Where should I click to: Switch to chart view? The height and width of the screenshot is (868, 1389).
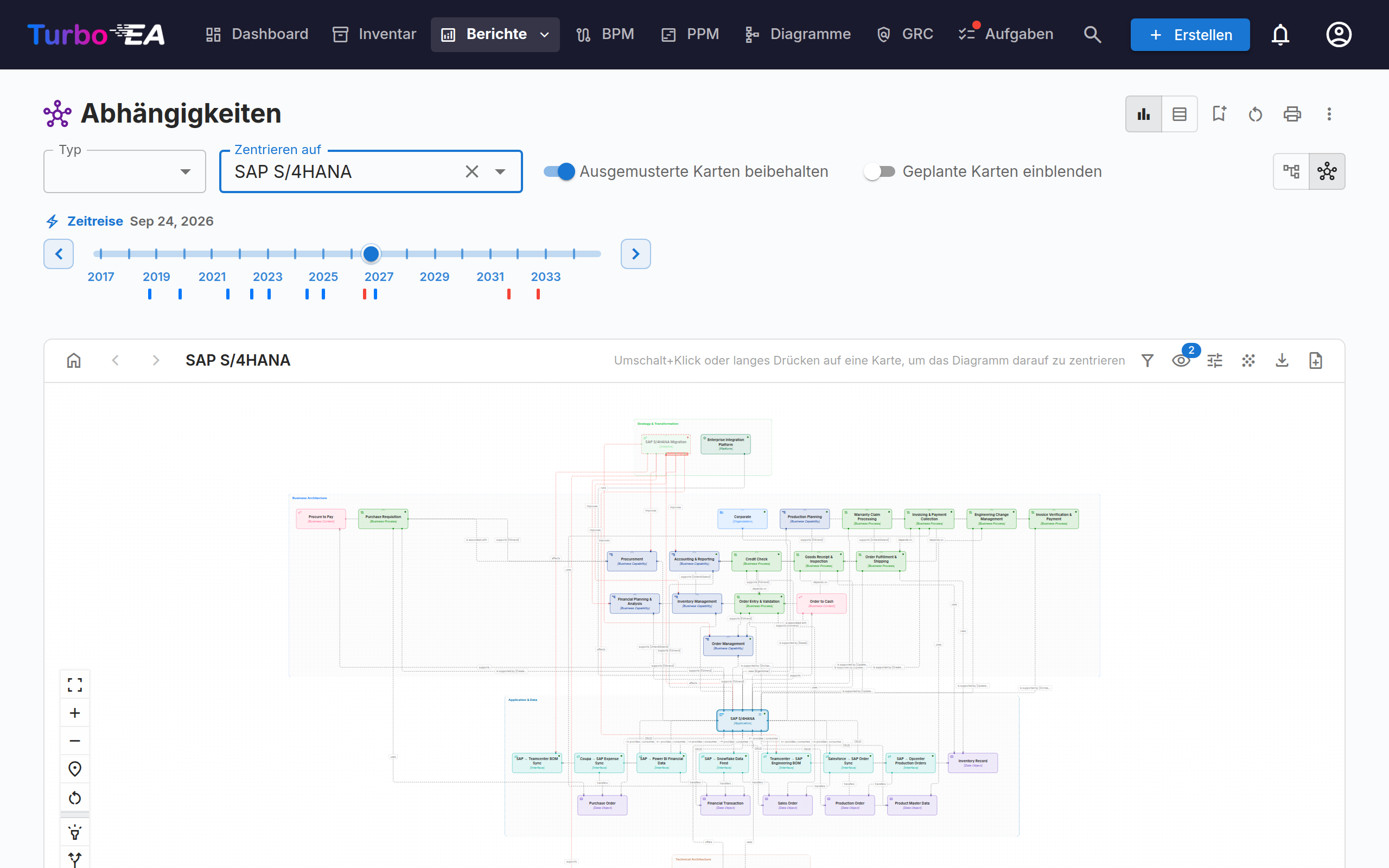[x=1143, y=114]
